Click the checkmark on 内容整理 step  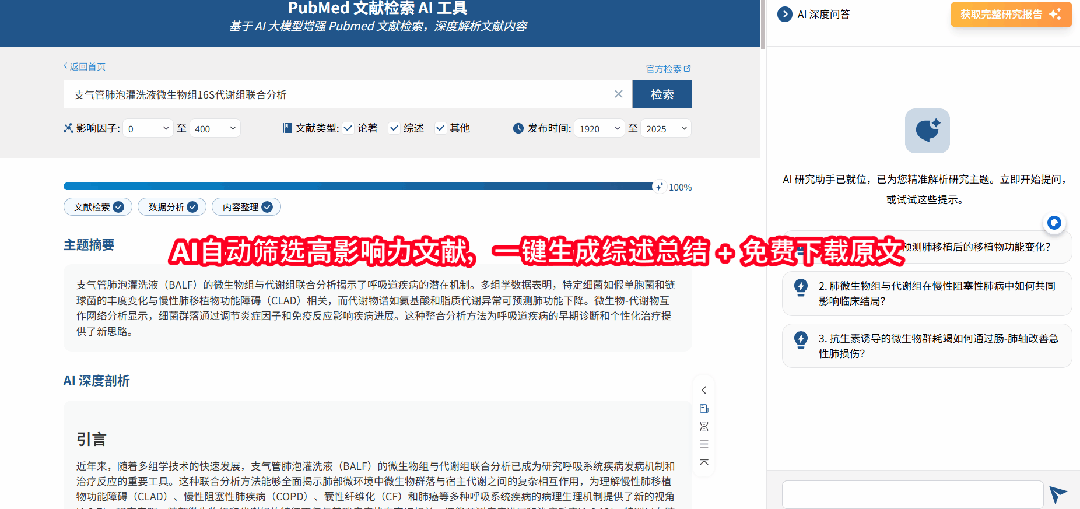pos(267,207)
